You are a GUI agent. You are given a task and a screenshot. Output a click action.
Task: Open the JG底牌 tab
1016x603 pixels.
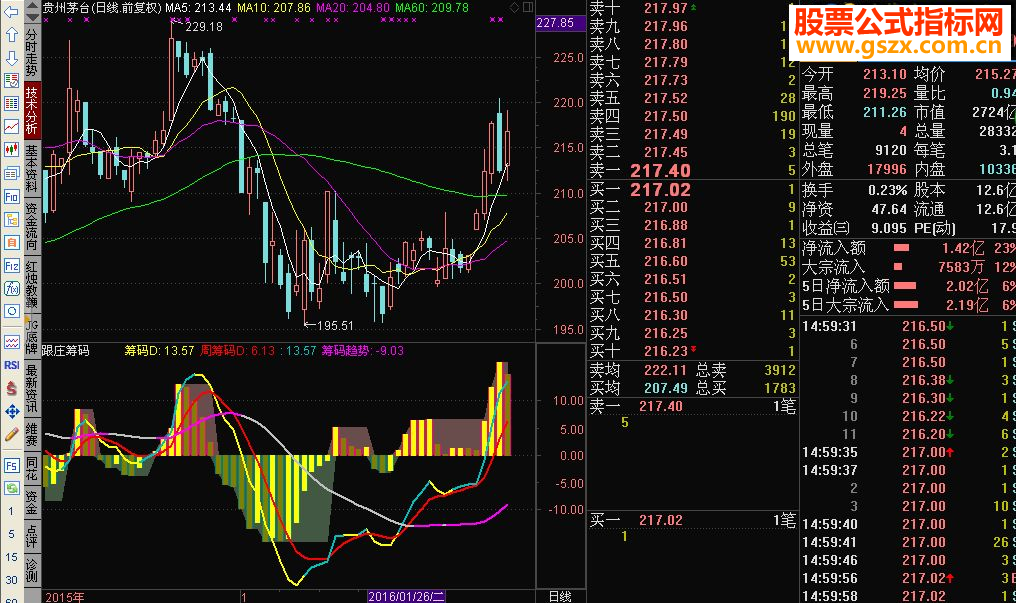(32, 337)
